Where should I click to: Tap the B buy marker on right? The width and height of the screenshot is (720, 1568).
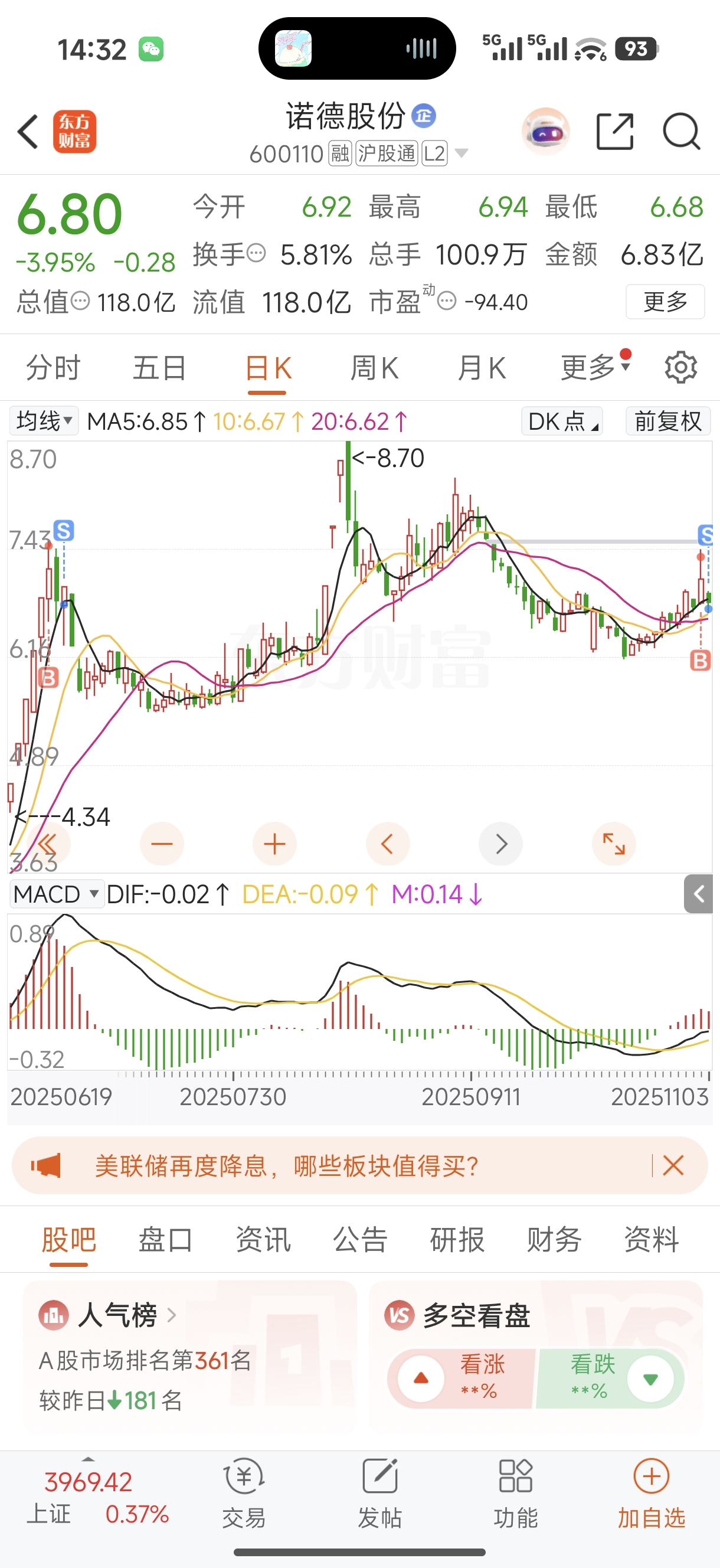[x=701, y=661]
